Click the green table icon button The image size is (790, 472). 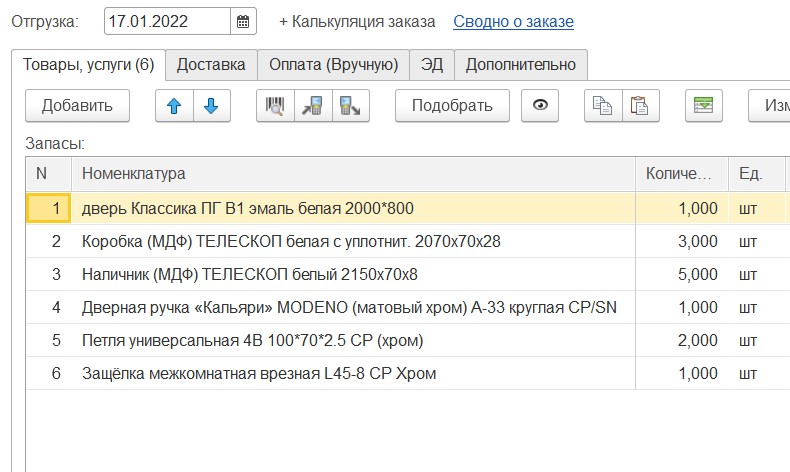pos(703,106)
